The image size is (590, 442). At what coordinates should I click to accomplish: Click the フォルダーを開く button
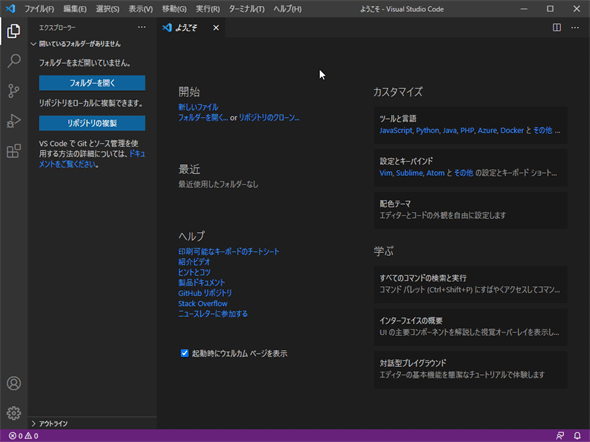pyautogui.click(x=92, y=83)
